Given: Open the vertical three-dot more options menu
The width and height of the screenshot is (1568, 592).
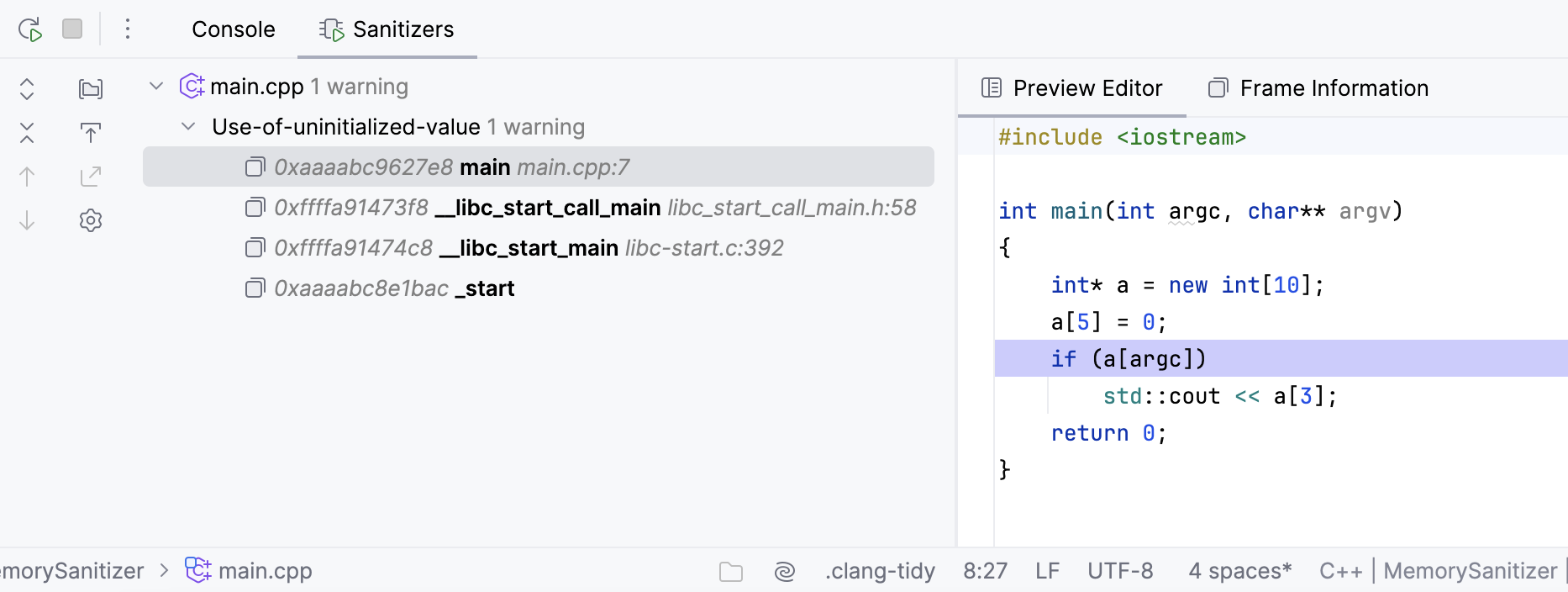Looking at the screenshot, I should point(128,29).
